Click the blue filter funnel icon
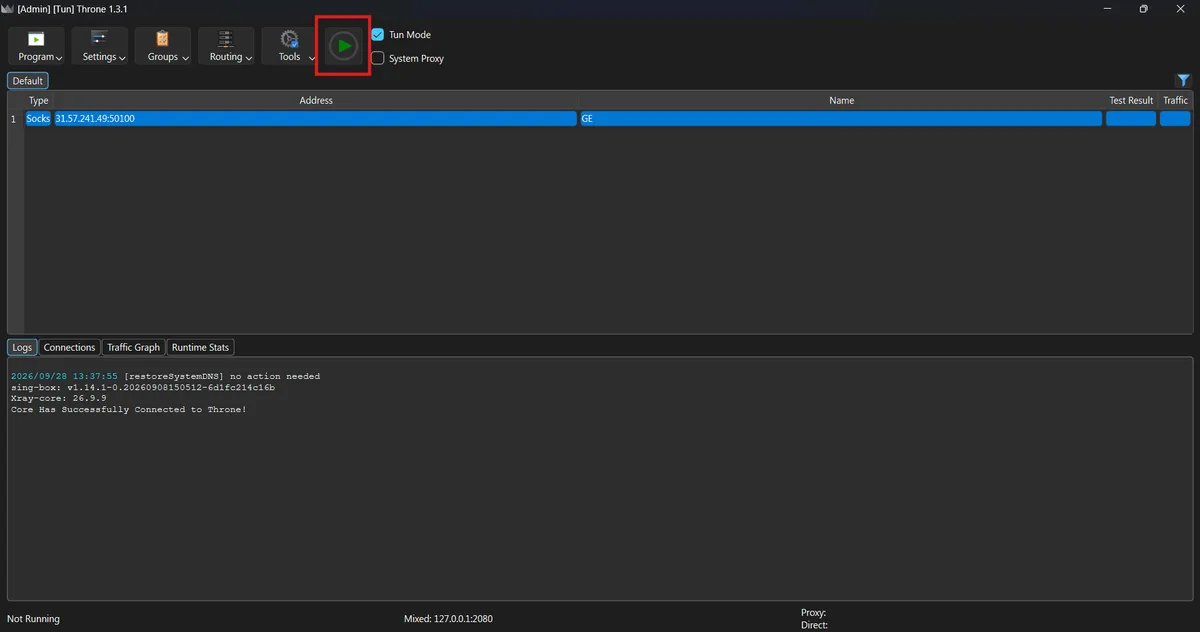The image size is (1200, 632). [x=1183, y=80]
